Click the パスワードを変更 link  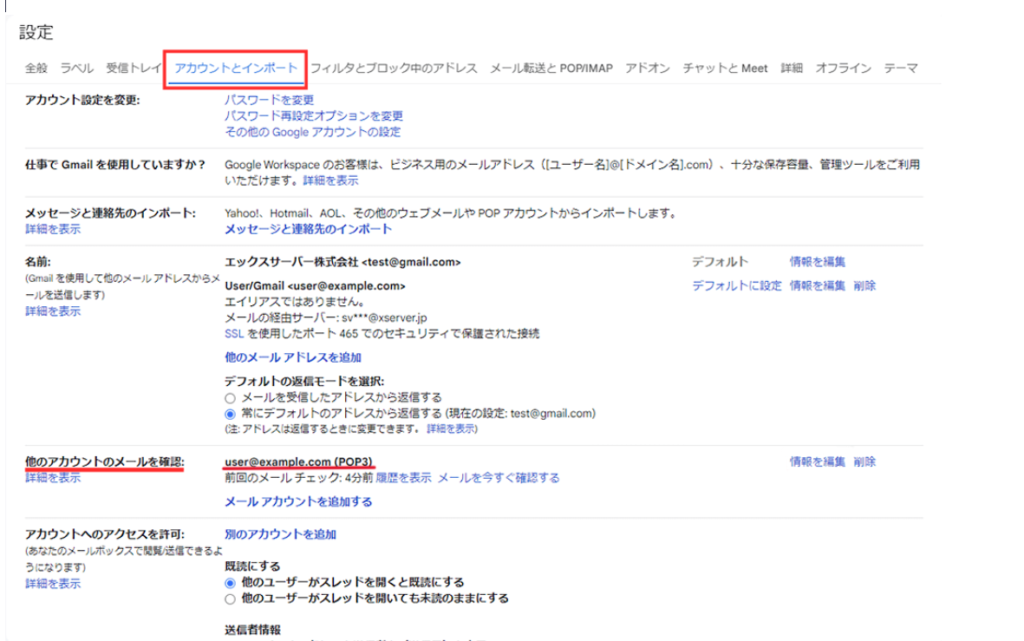[269, 100]
